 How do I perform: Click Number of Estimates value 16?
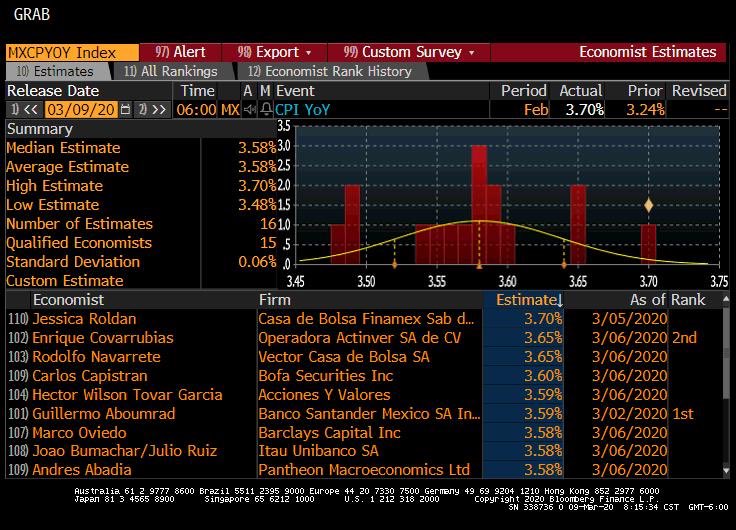268,224
